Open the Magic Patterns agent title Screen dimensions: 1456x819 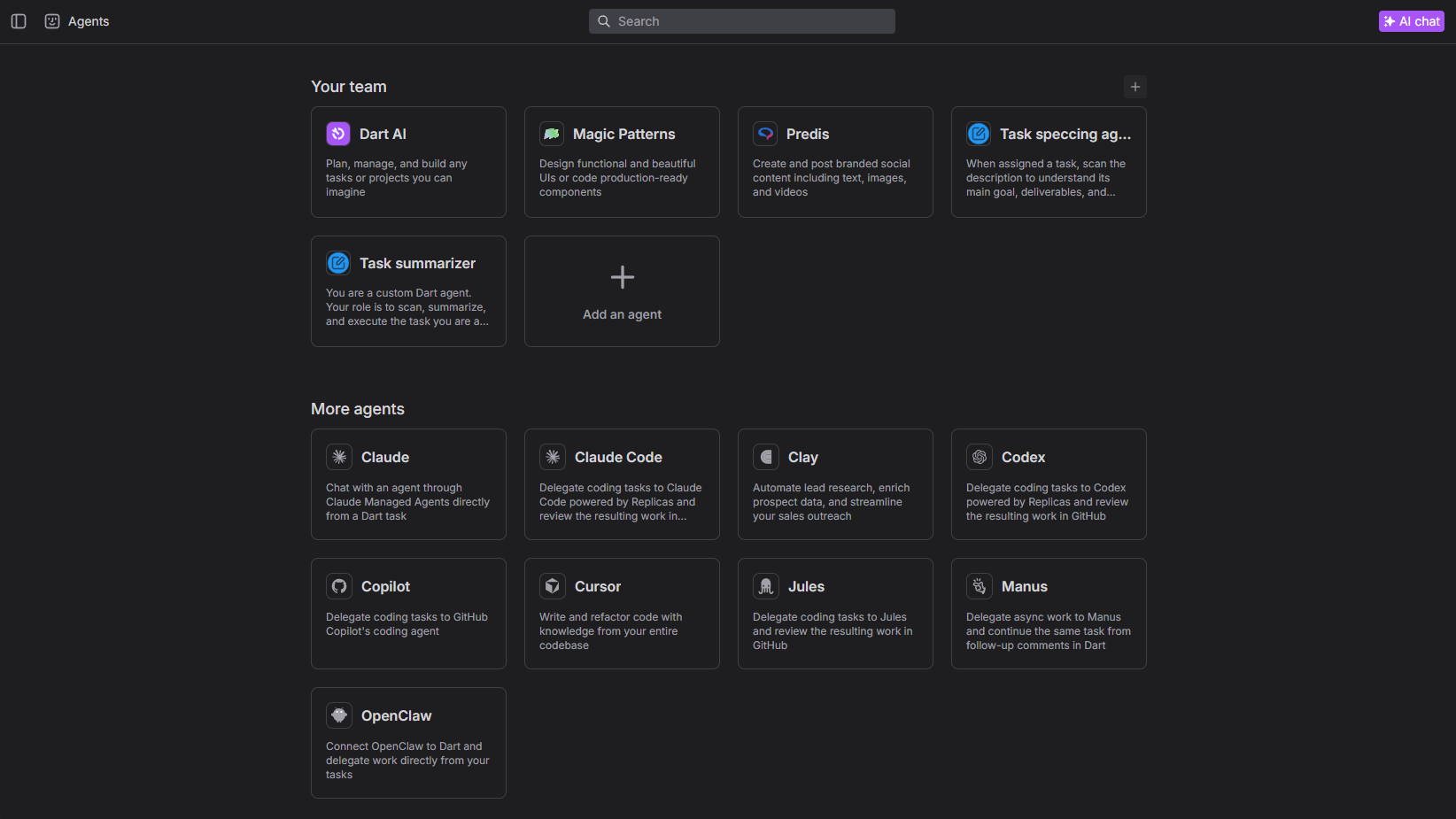coord(623,134)
